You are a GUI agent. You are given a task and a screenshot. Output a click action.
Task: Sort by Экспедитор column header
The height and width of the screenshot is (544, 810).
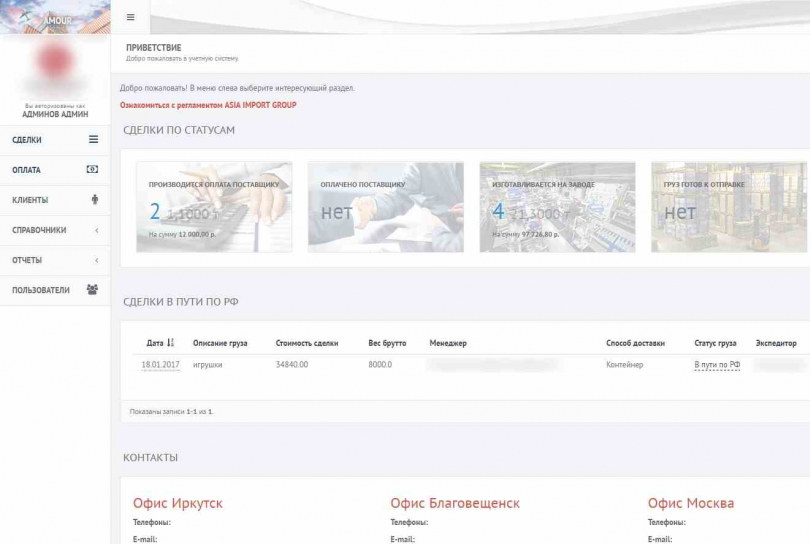tap(776, 343)
